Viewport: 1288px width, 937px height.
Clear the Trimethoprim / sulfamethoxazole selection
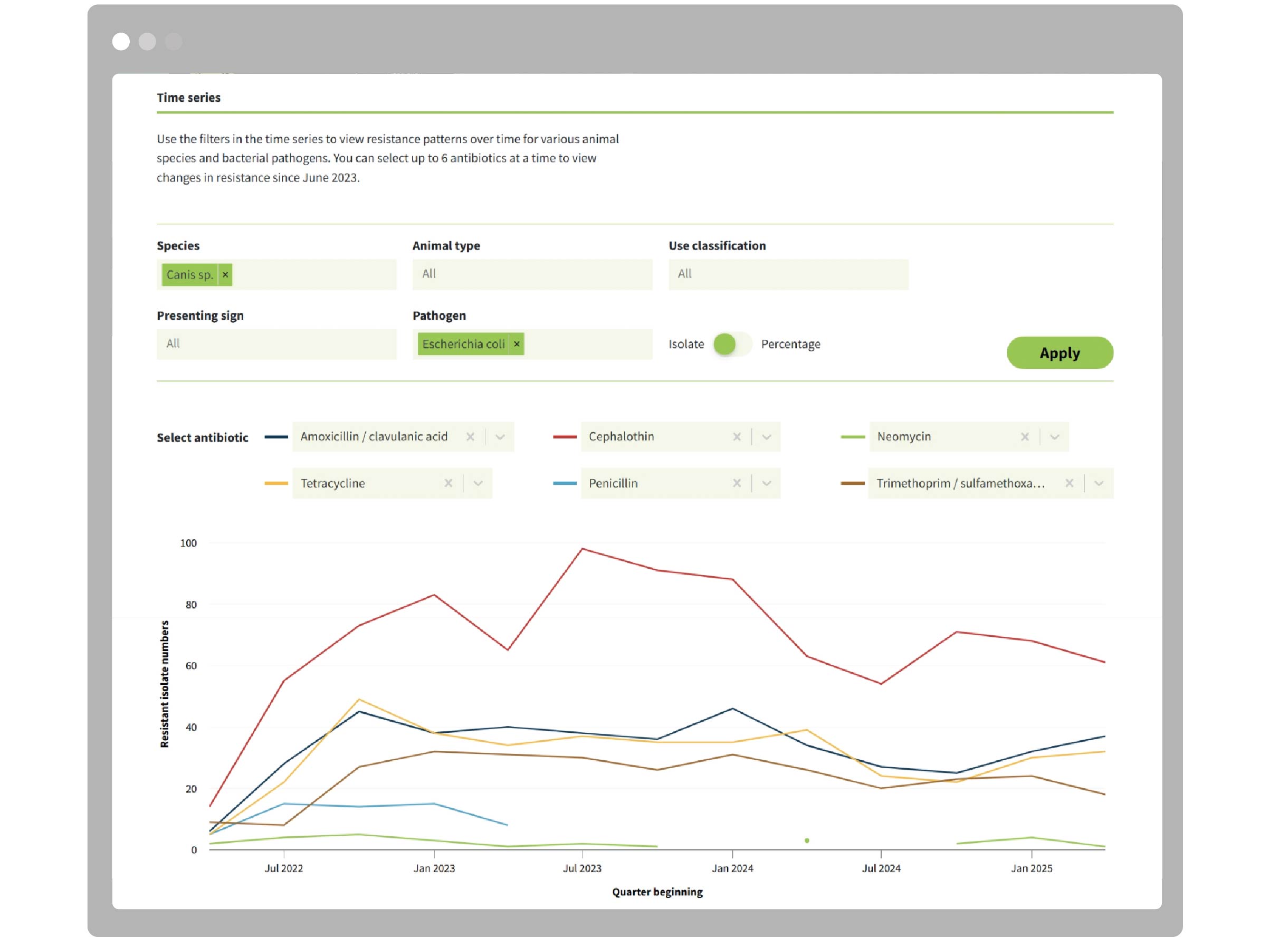tap(1069, 483)
